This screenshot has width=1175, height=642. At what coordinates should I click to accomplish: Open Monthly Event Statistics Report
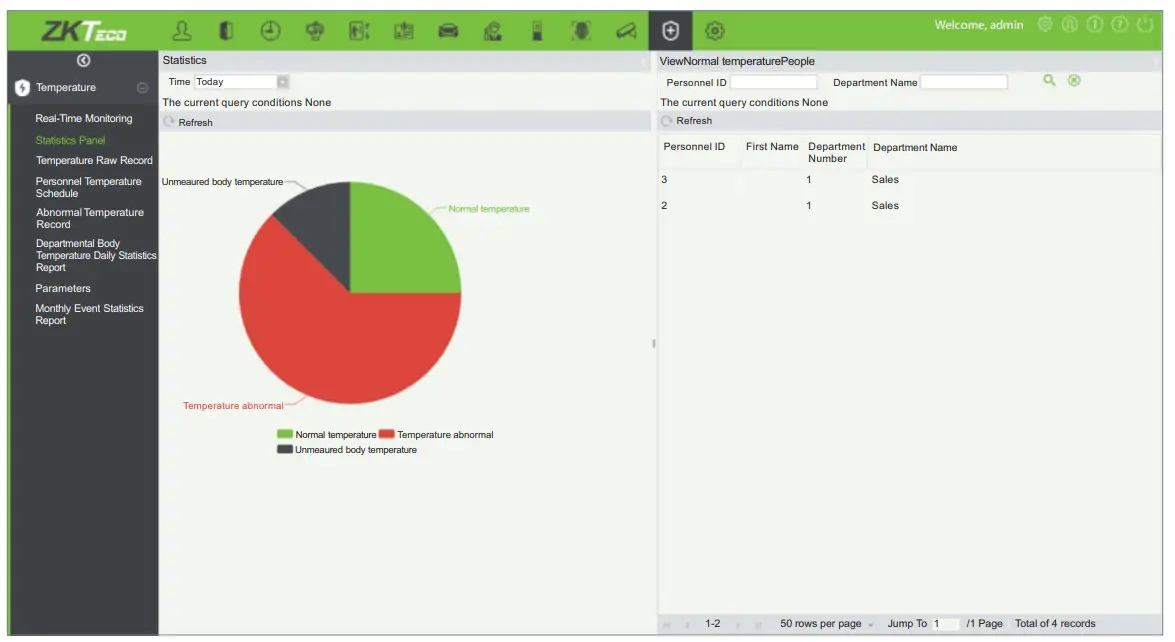pyautogui.click(x=89, y=314)
